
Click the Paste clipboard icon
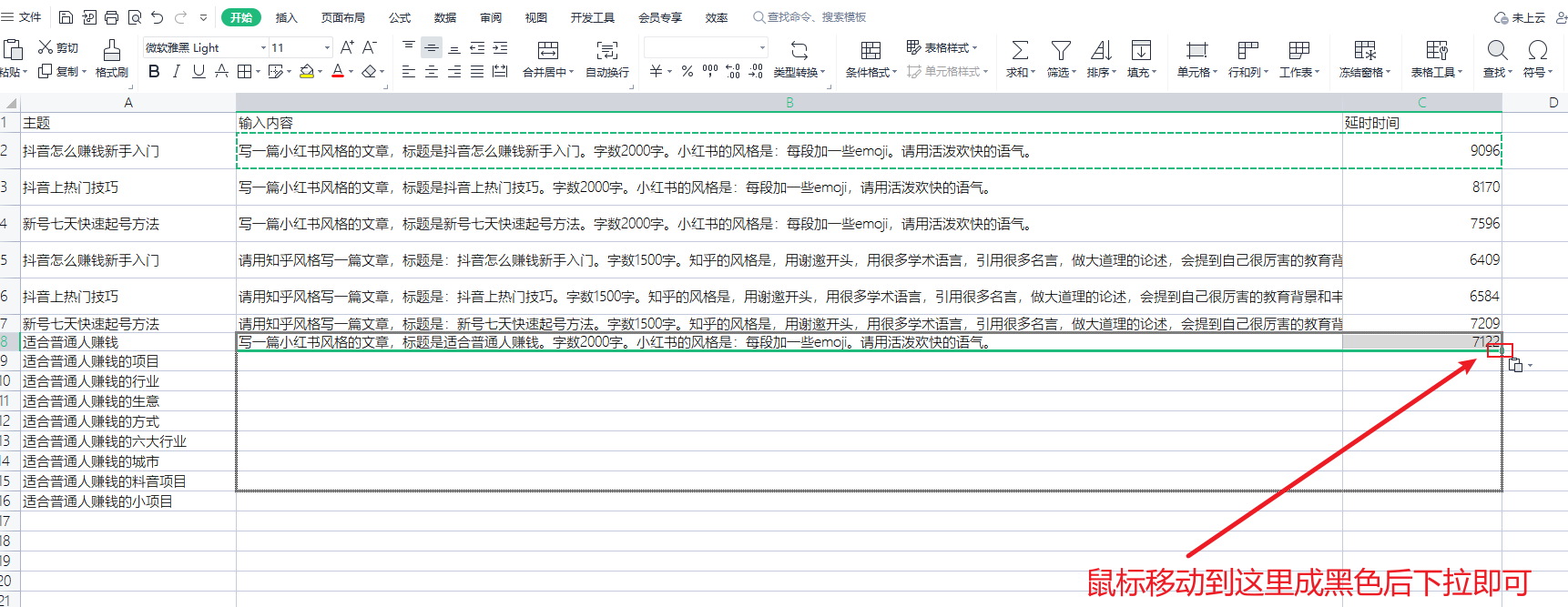tap(13, 49)
